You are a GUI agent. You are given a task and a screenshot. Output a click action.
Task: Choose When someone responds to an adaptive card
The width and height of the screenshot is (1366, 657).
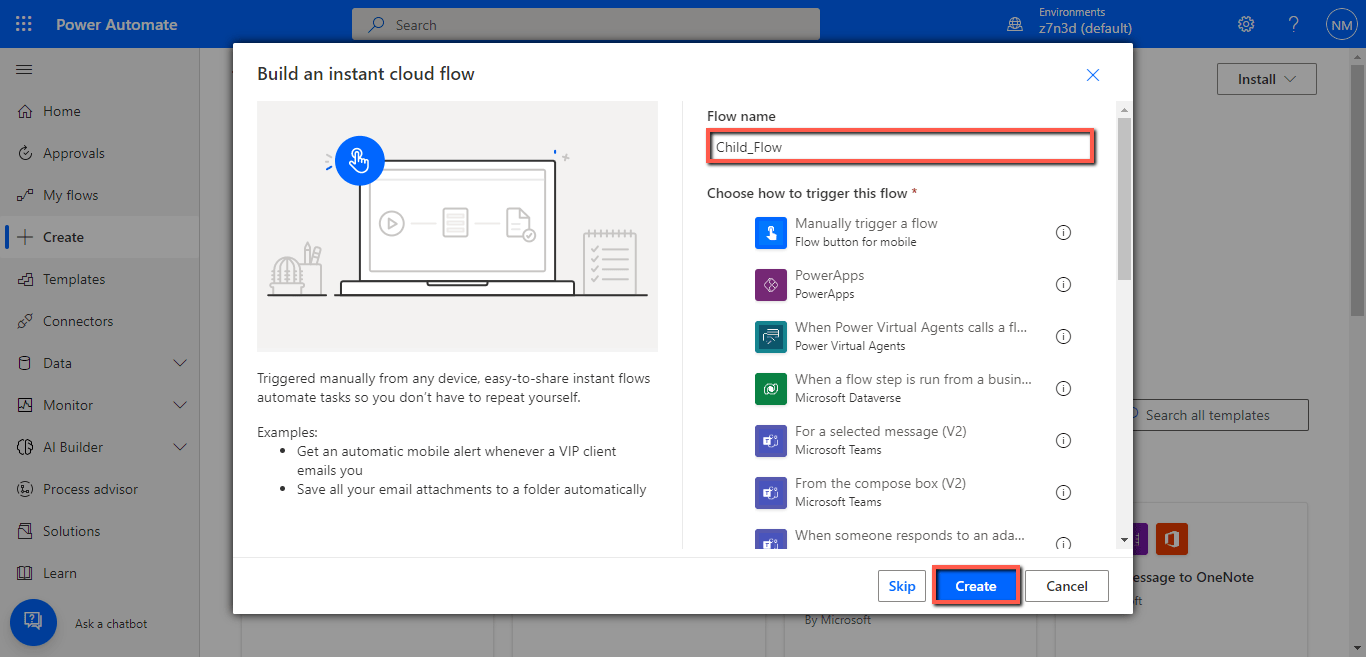(913, 538)
